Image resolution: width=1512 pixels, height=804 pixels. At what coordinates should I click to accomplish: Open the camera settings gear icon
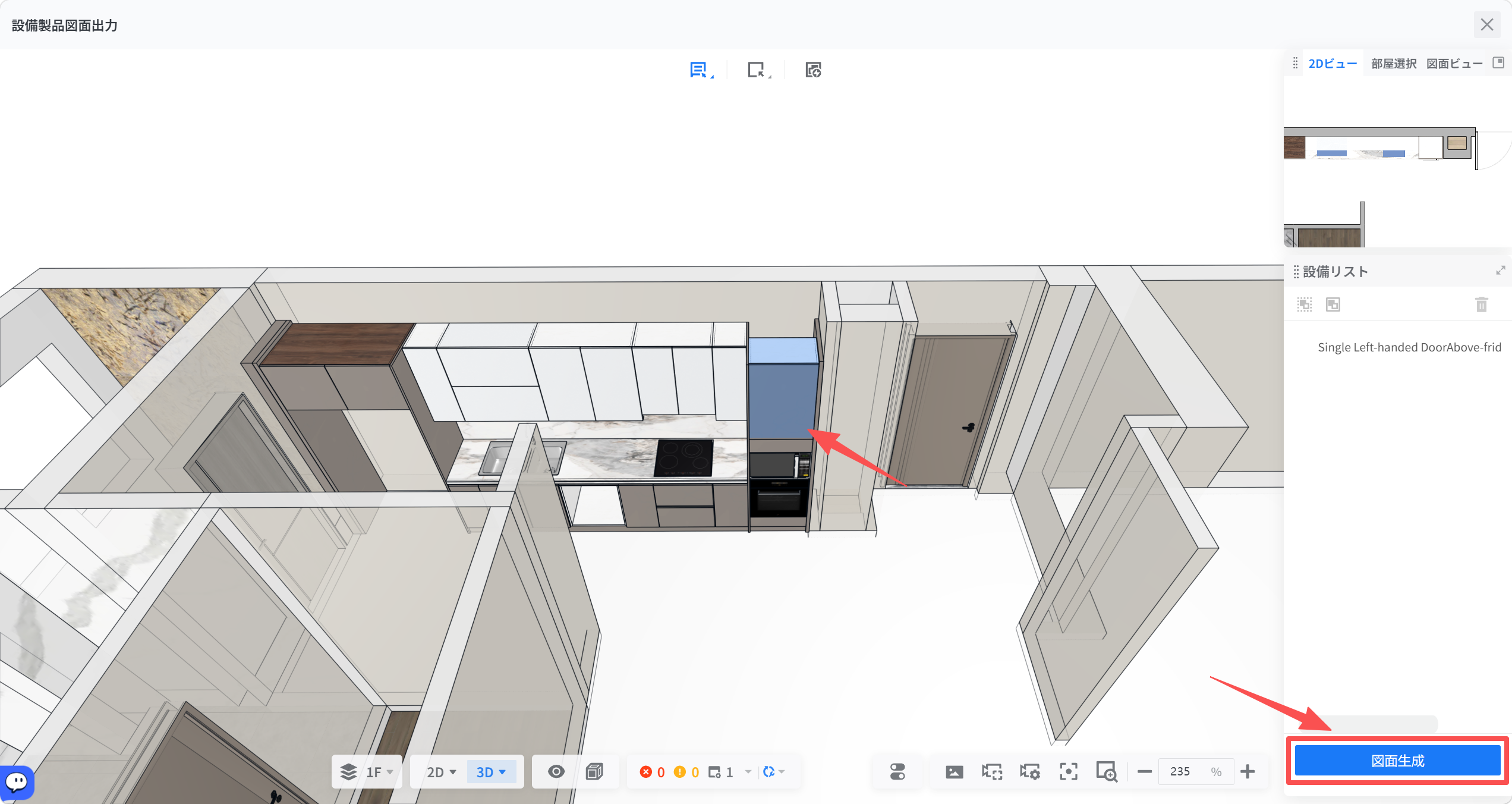tap(1030, 772)
